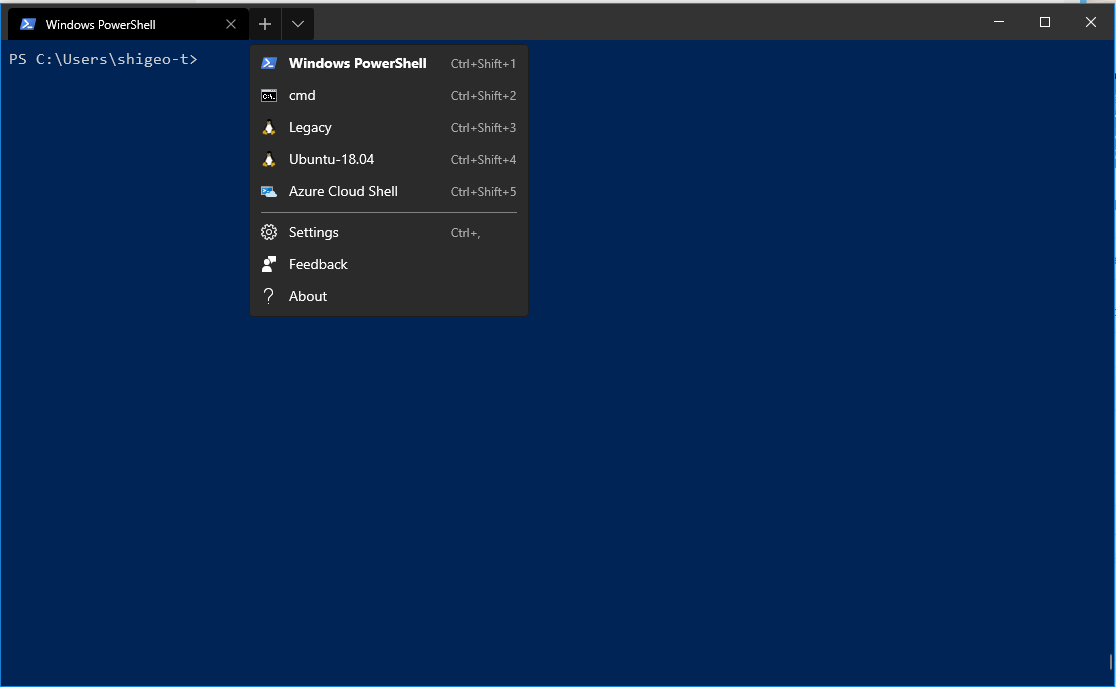Click the PowerShell icon in the menu
The height and width of the screenshot is (687, 1116).
269,63
